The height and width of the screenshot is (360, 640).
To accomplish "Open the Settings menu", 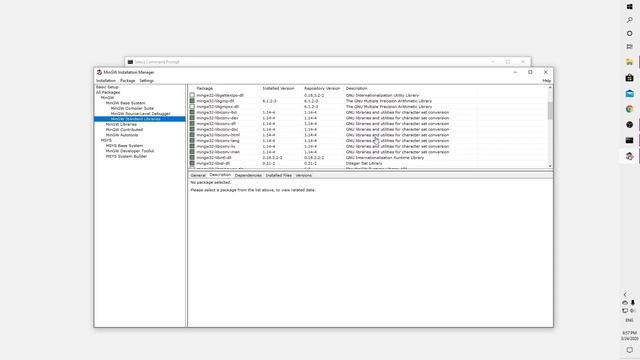I will 147,81.
